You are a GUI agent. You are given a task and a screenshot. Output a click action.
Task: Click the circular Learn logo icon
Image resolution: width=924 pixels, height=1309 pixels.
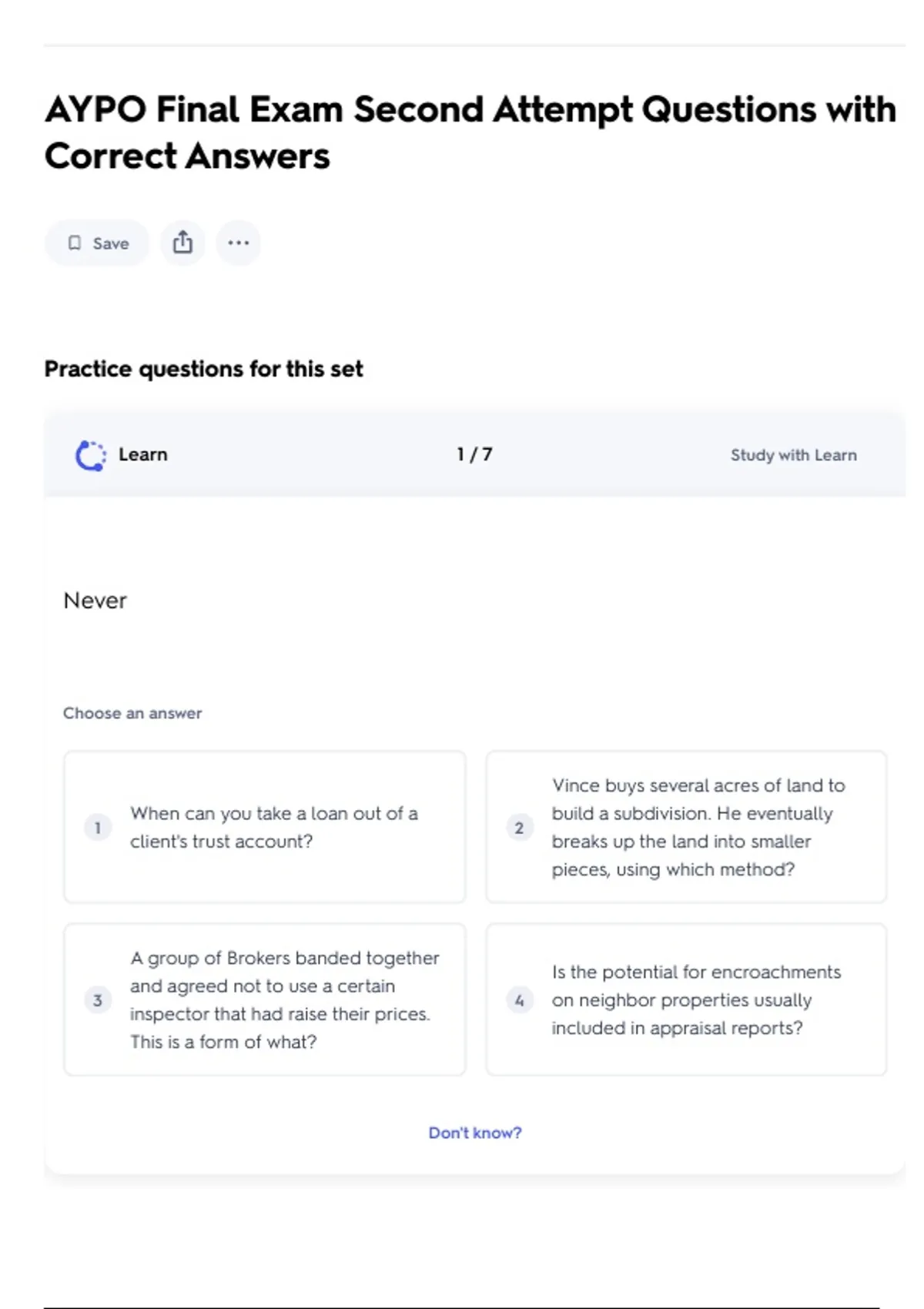pos(91,455)
